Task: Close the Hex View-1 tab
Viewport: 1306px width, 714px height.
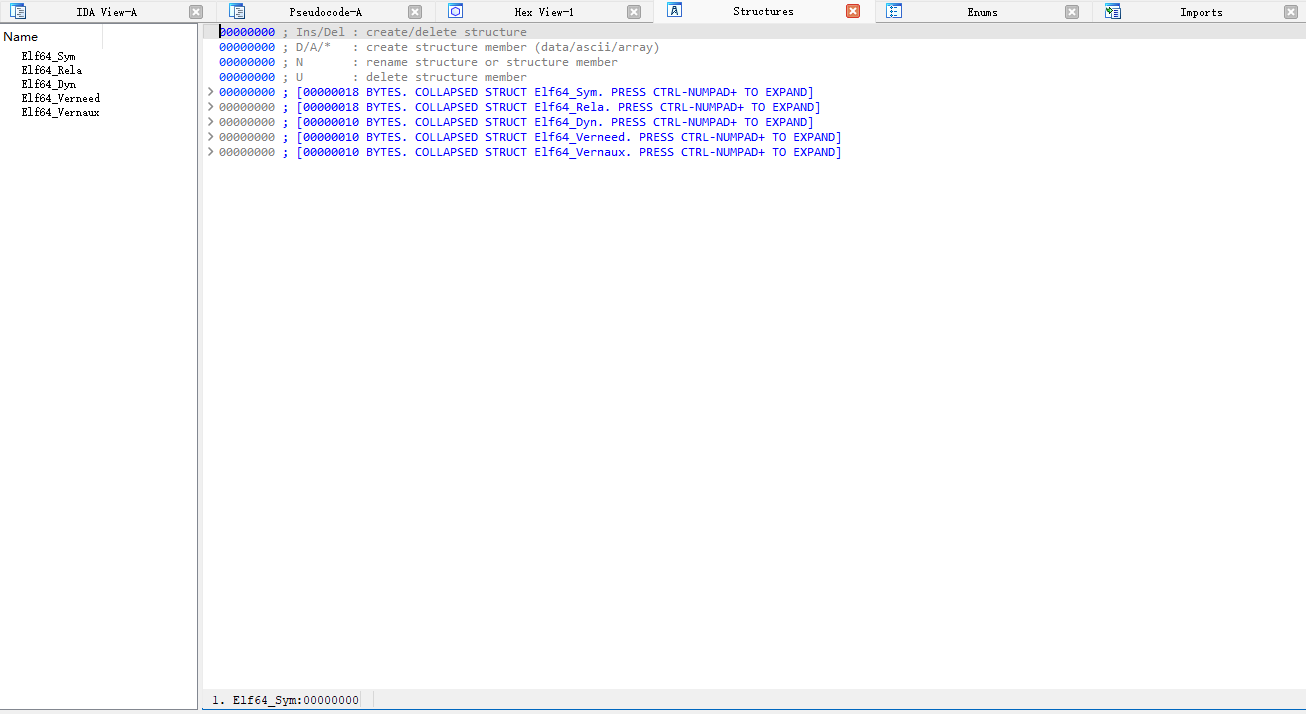Action: pyautogui.click(x=634, y=12)
